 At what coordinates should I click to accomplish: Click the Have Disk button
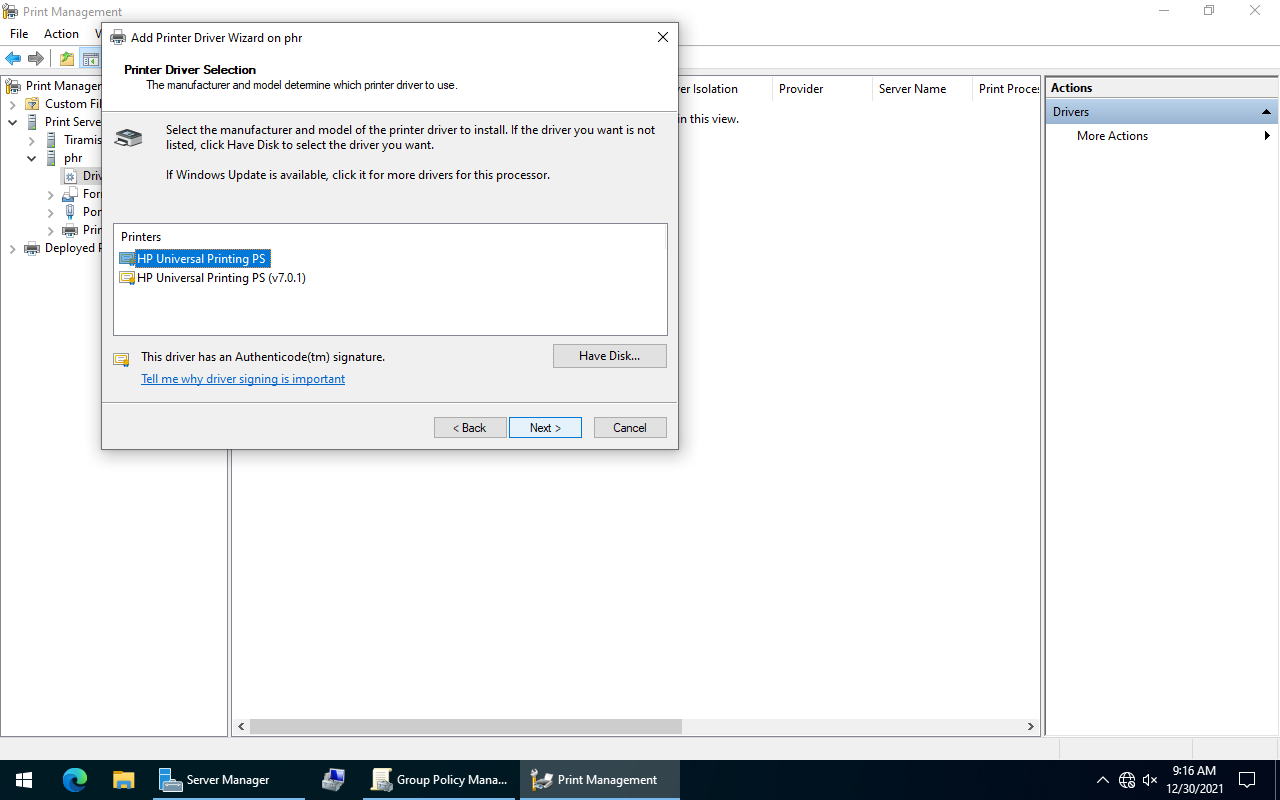point(609,356)
